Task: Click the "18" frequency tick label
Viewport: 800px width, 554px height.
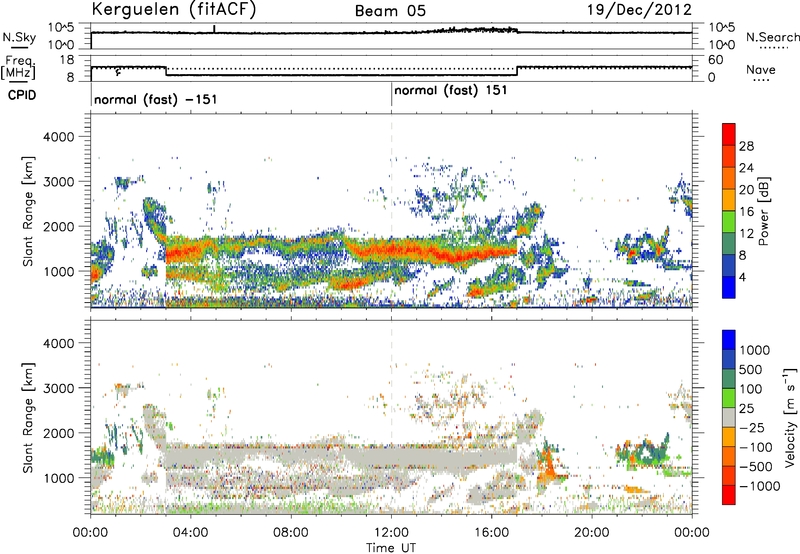Action: click(x=67, y=60)
